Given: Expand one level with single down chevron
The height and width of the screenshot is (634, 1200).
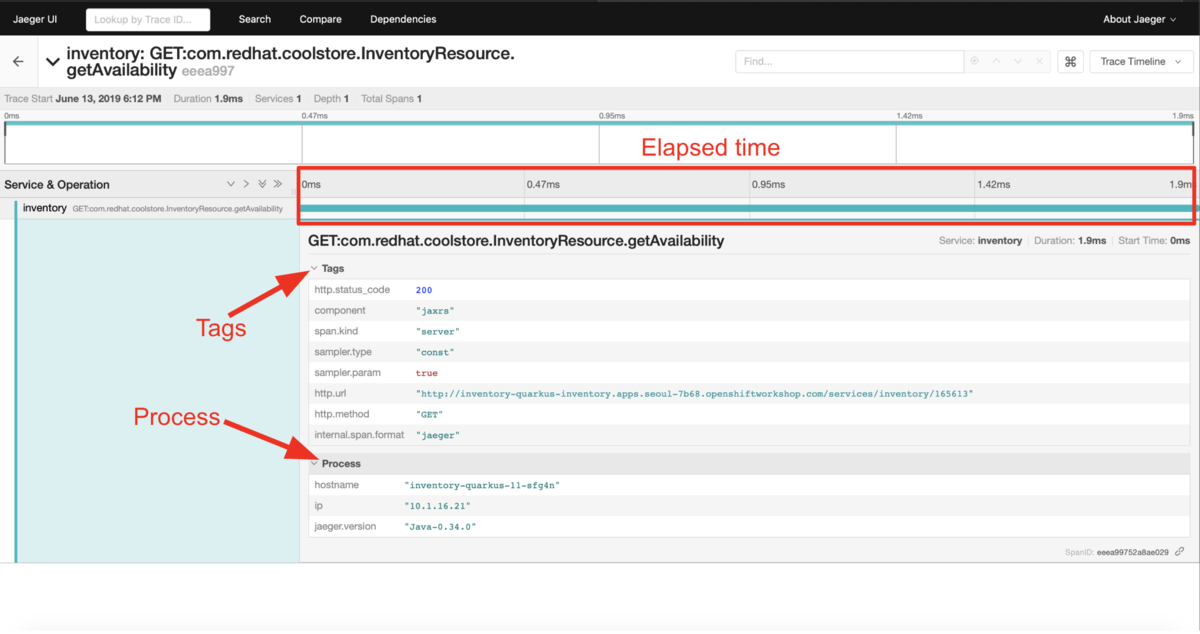Looking at the screenshot, I should [x=231, y=184].
